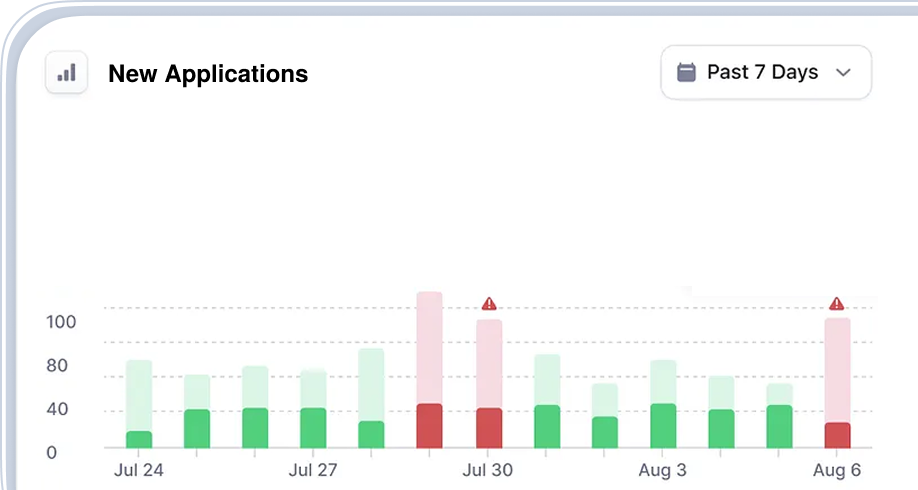This screenshot has height=490, width=918.
Task: Click the Aug 3 x-axis date label
Action: tap(662, 470)
